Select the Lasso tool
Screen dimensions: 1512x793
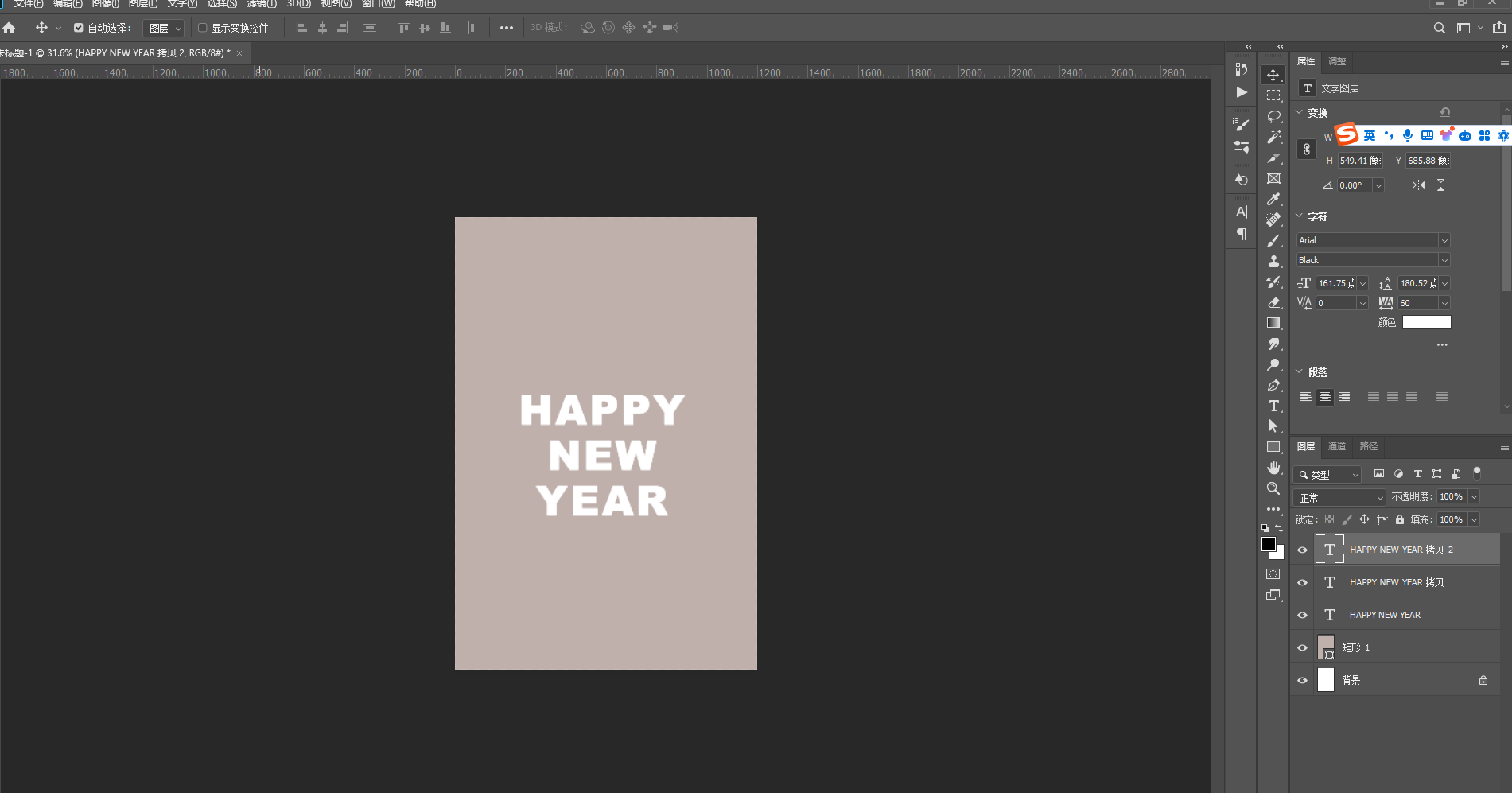(x=1273, y=116)
